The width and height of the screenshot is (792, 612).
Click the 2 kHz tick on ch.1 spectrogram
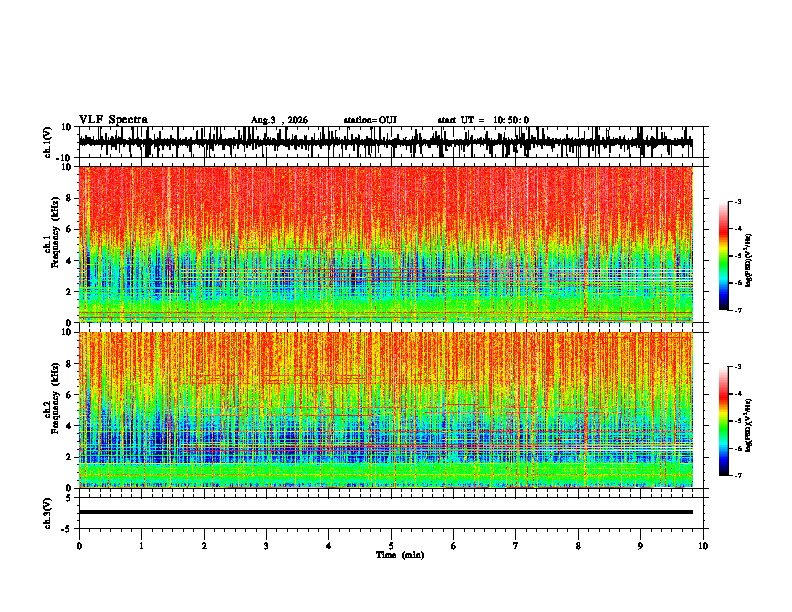pyautogui.click(x=69, y=292)
